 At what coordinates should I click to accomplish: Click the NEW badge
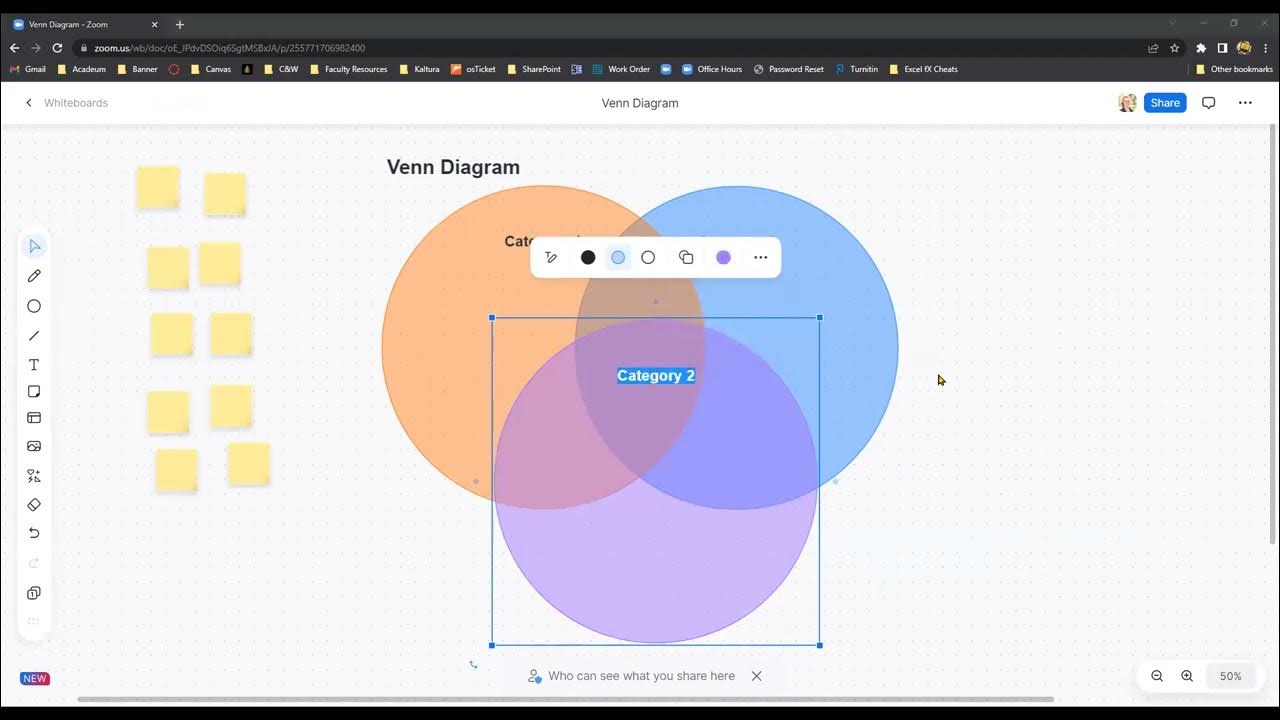[35, 678]
